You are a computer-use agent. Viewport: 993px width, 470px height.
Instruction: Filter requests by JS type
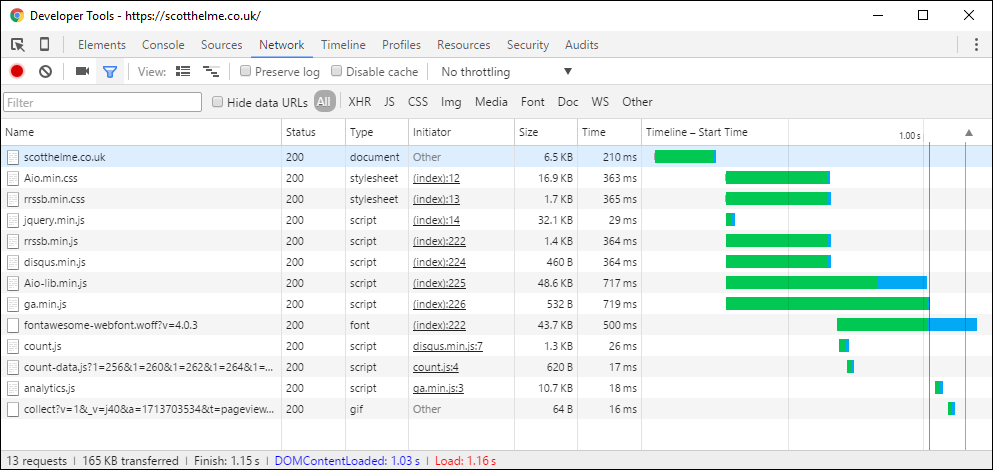(389, 102)
